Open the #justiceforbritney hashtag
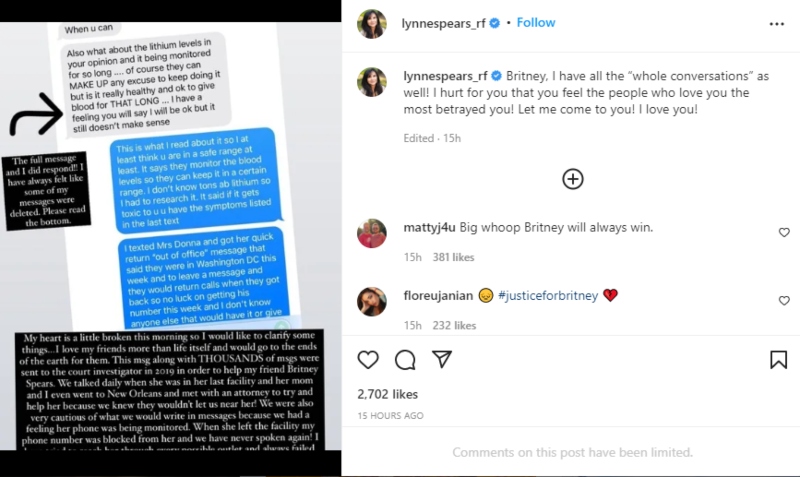The width and height of the screenshot is (800, 477). (x=548, y=296)
